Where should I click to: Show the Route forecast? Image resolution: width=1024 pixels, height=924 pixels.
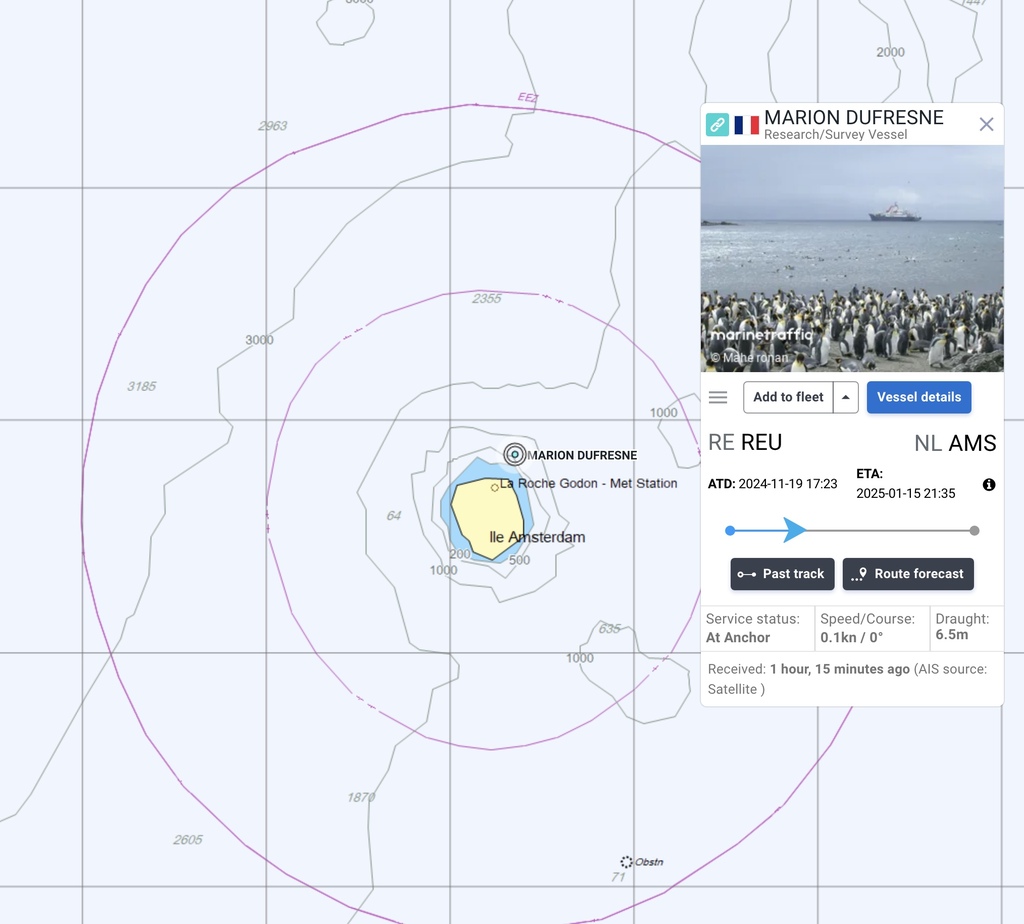click(x=908, y=574)
